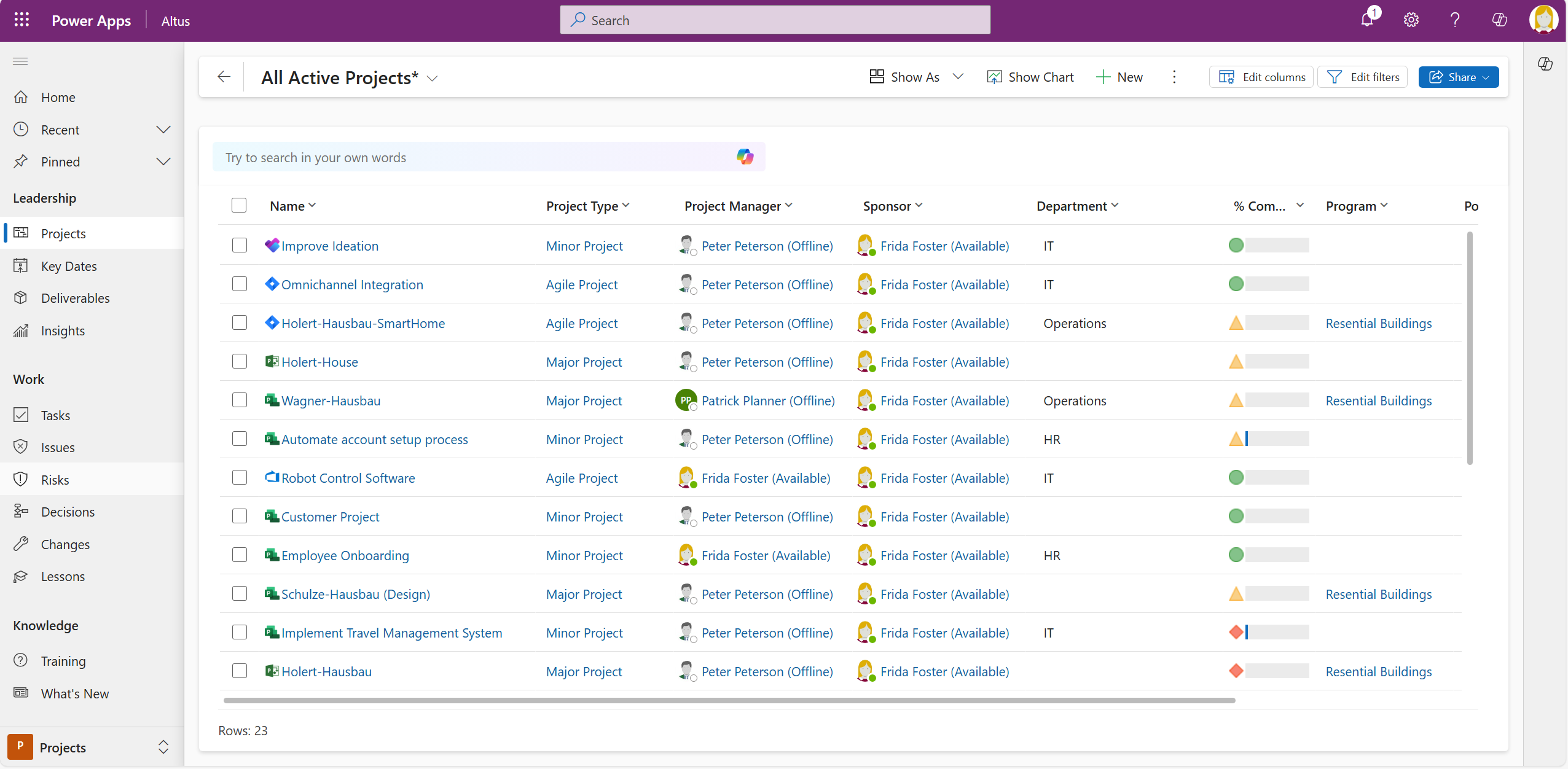Open Resential Buildings program for Wagner-Hausbau
Image resolution: width=1568 pixels, height=769 pixels.
(x=1378, y=400)
